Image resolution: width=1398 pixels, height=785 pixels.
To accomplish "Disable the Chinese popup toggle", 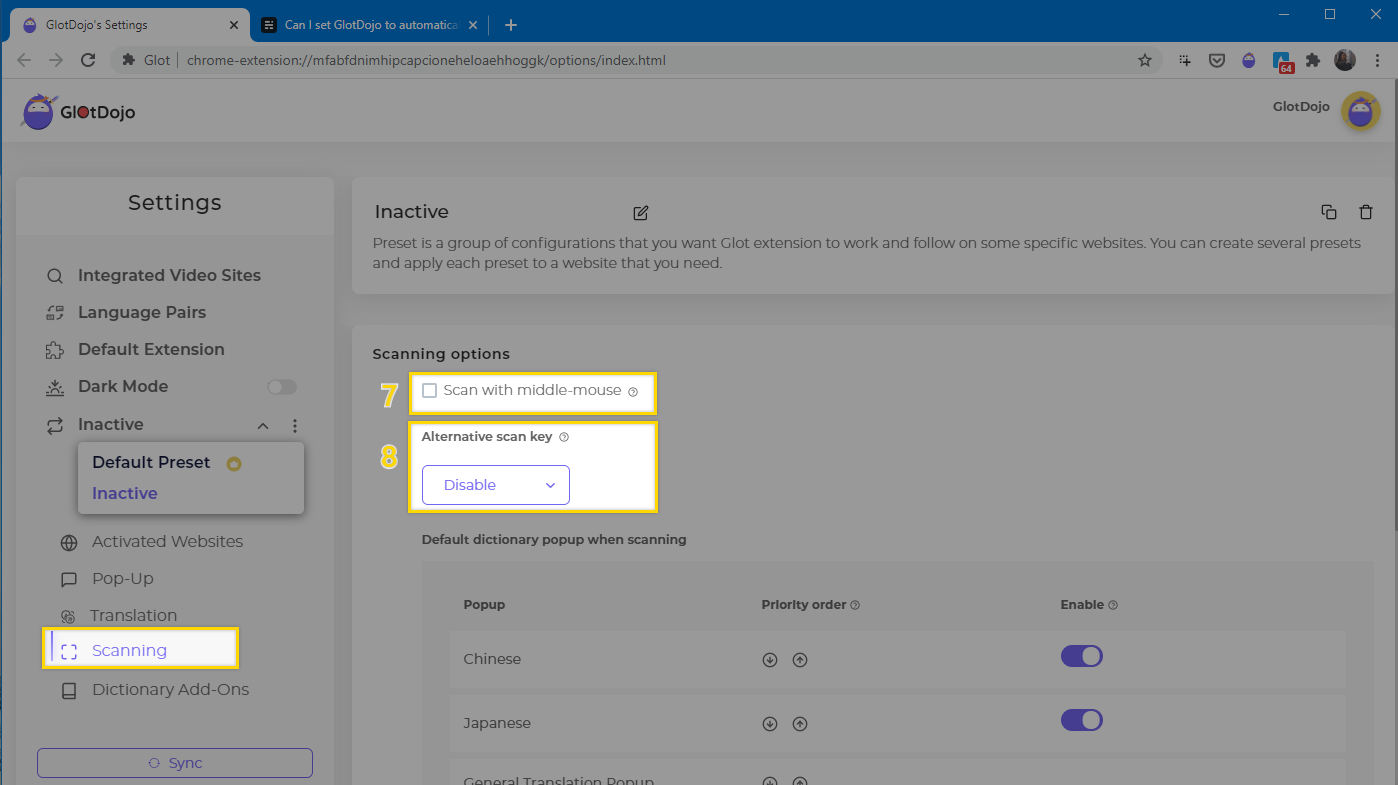I will (1082, 656).
